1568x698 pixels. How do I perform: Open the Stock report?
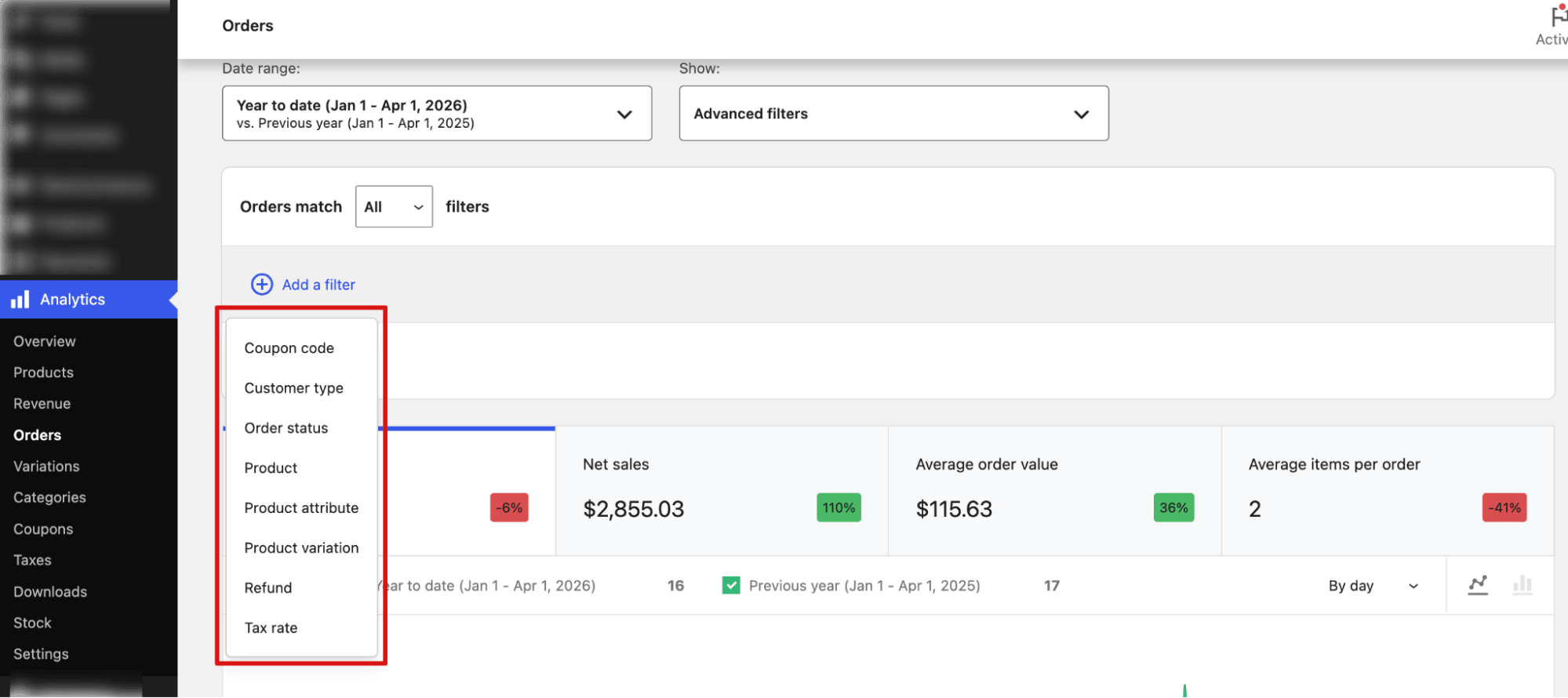(x=32, y=623)
